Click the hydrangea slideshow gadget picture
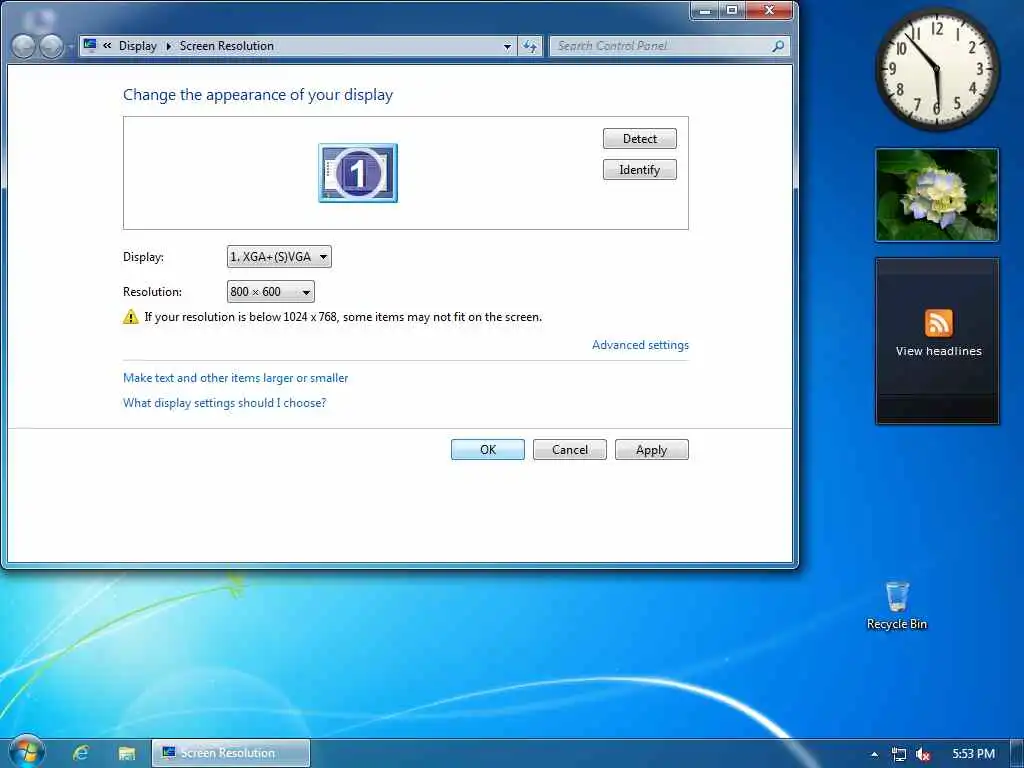Viewport: 1024px width, 768px height. (x=937, y=195)
